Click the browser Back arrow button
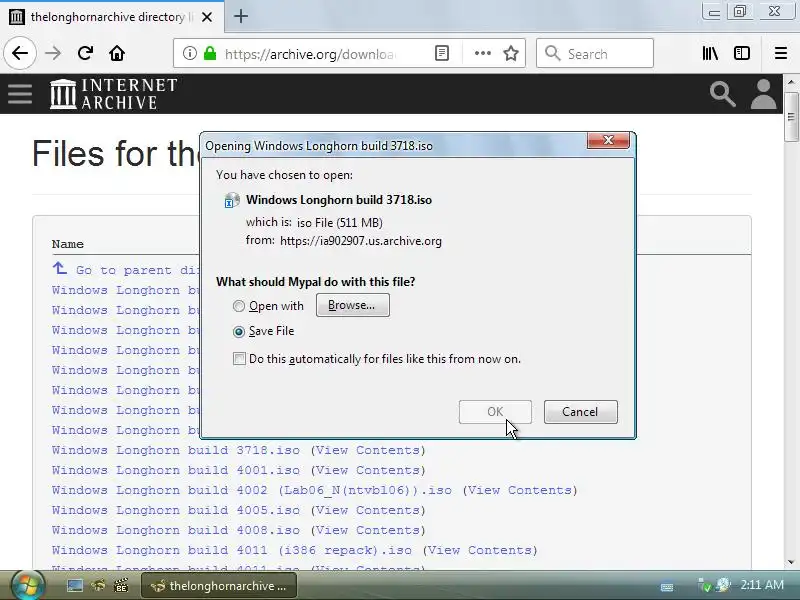 (20, 53)
